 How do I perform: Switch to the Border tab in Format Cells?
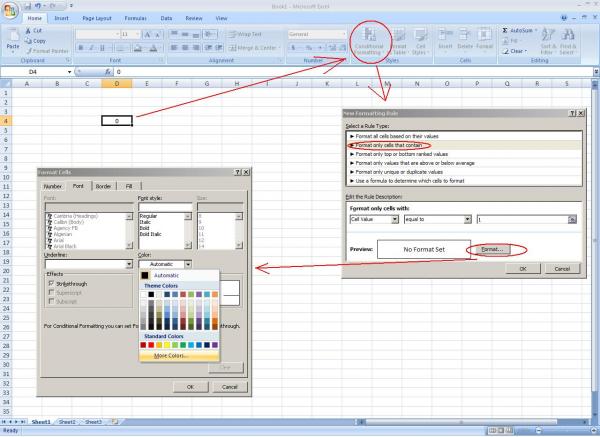tap(103, 186)
